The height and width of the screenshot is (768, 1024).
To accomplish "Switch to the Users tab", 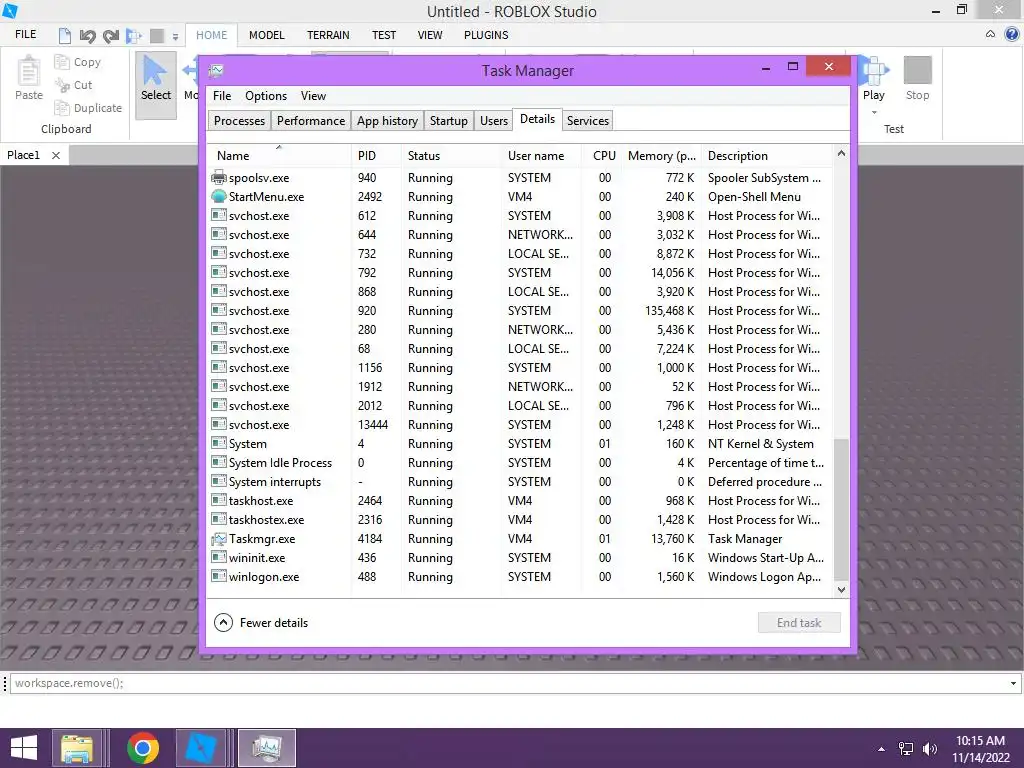I will point(494,121).
